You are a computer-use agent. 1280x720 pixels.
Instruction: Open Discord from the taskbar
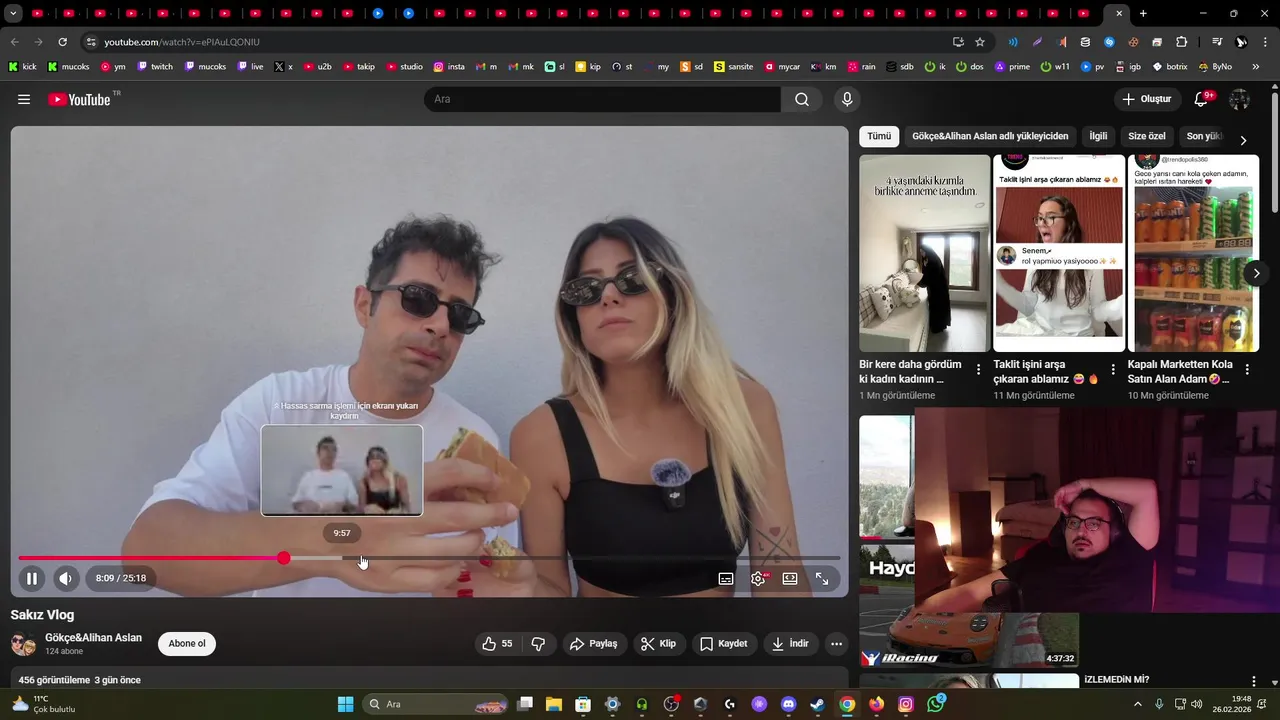point(788,704)
